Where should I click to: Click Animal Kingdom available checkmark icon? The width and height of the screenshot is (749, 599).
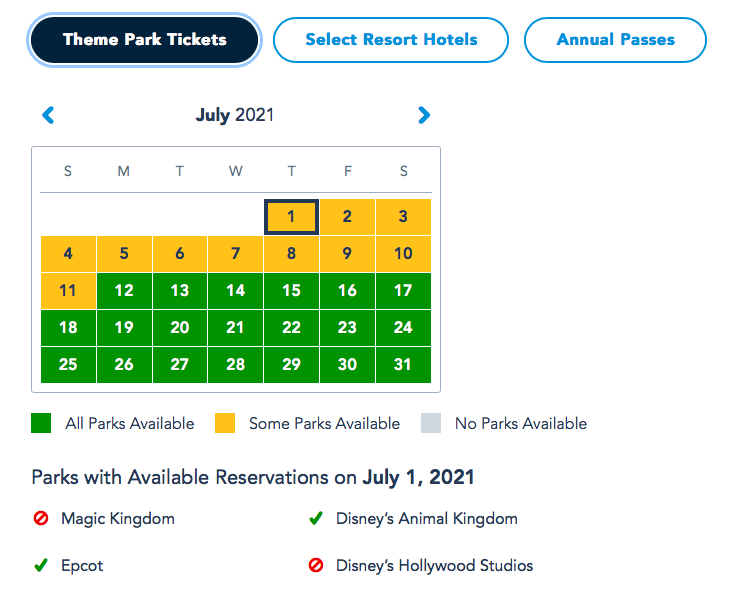point(316,519)
